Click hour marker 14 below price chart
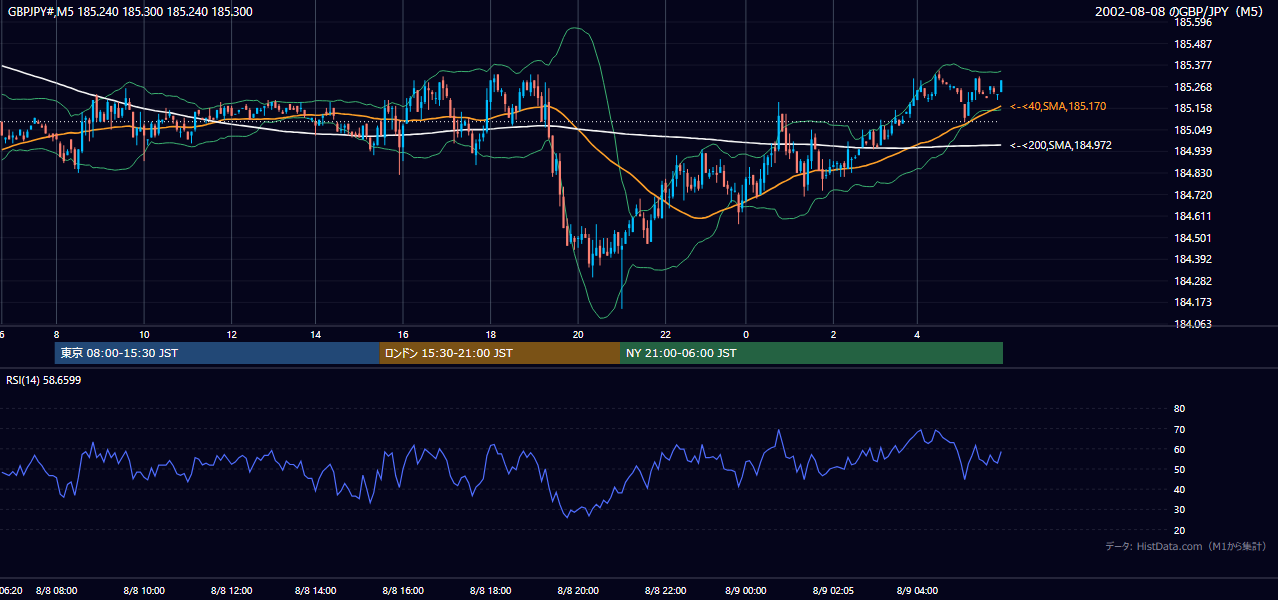 coord(315,334)
